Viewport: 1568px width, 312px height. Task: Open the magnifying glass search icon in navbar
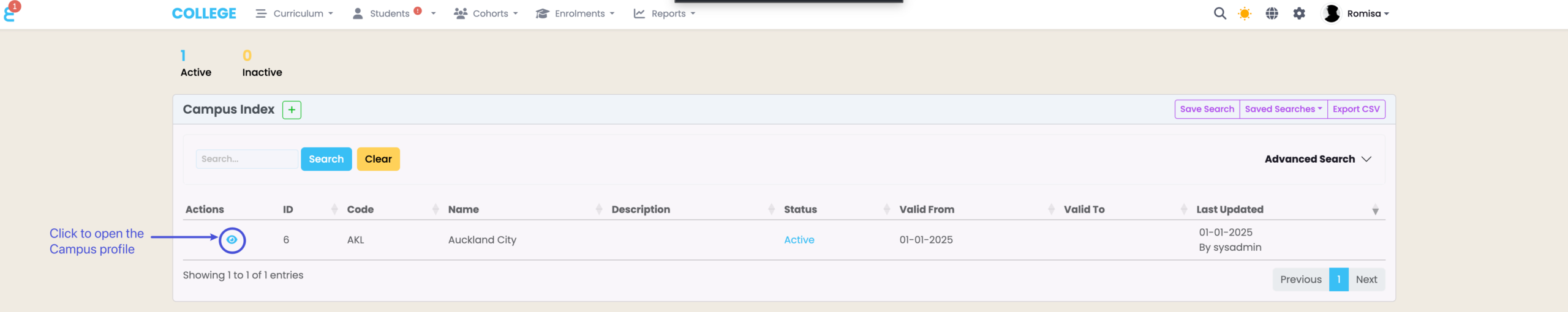(1219, 13)
